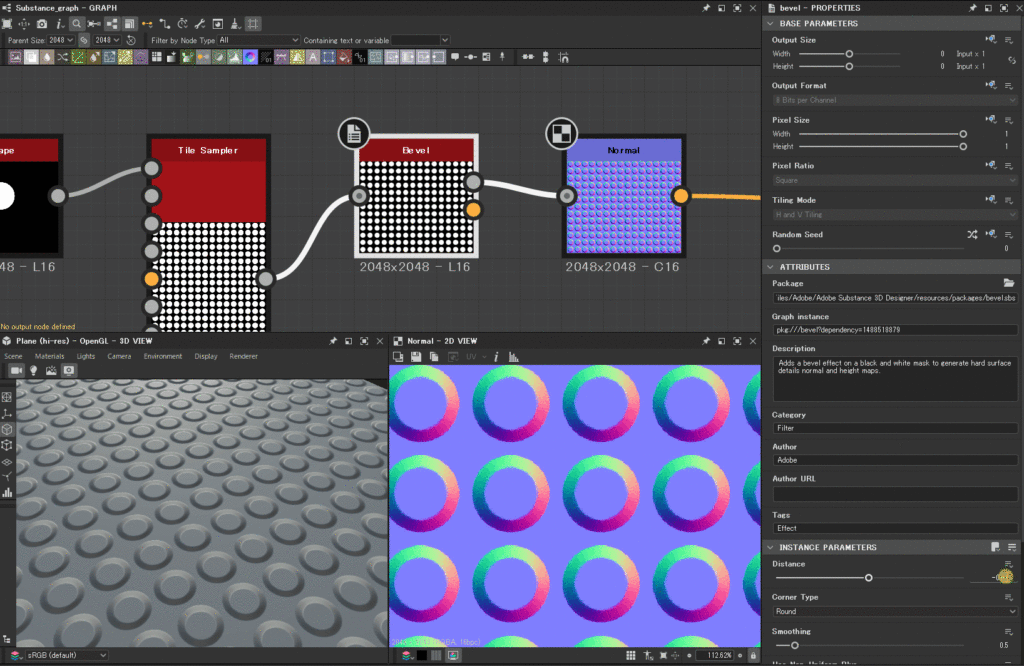
Task: Click the reset size circular arrow icon
Action: (x=131, y=40)
